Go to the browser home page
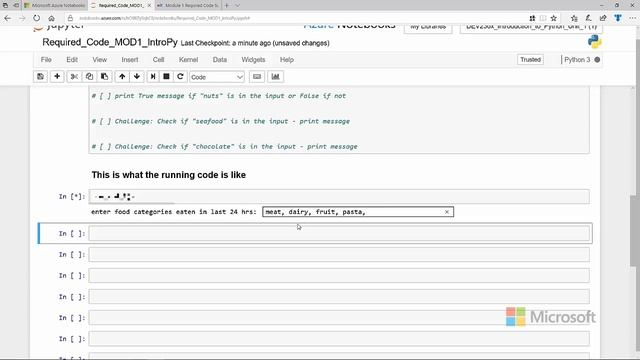This screenshot has width=640, height=360. tap(51, 18)
